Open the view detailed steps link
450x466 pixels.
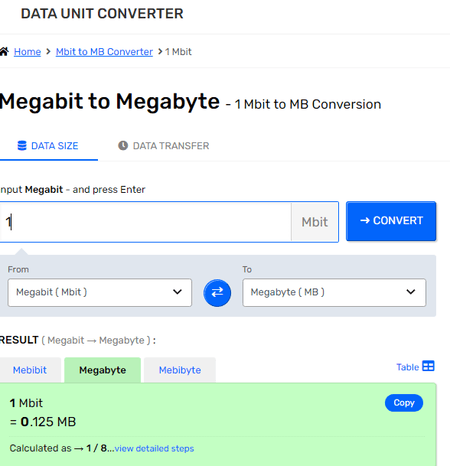point(154,448)
